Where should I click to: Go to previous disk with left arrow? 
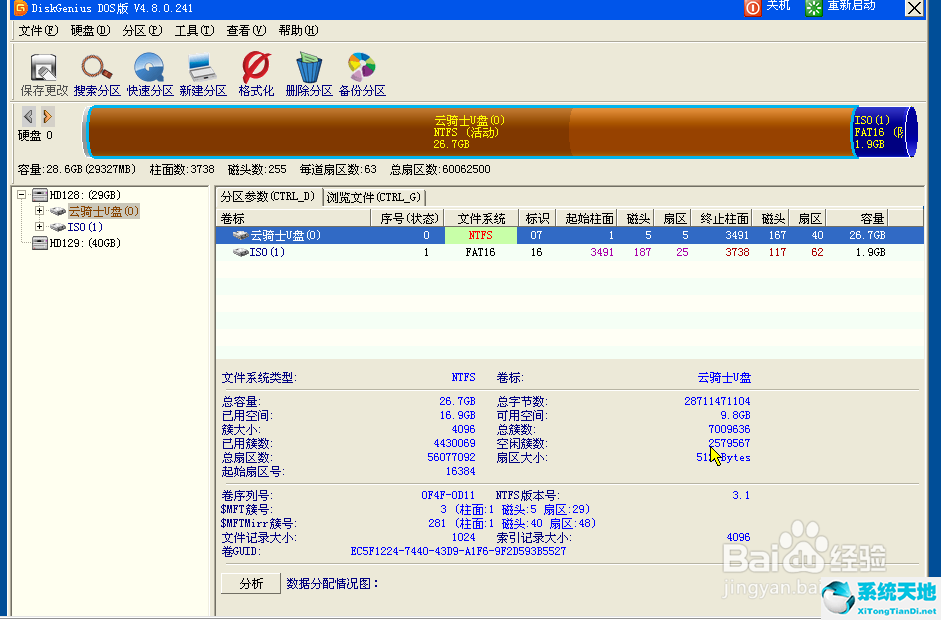point(28,116)
